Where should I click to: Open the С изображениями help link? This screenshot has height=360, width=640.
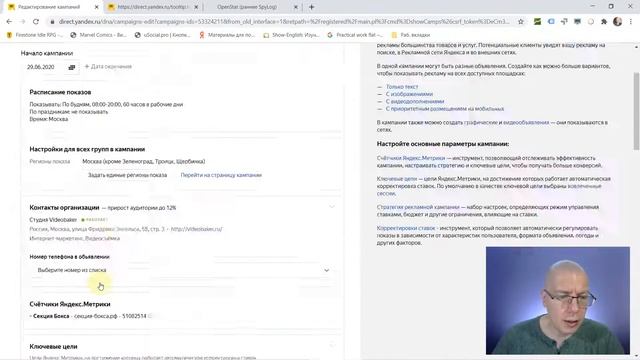pos(409,94)
